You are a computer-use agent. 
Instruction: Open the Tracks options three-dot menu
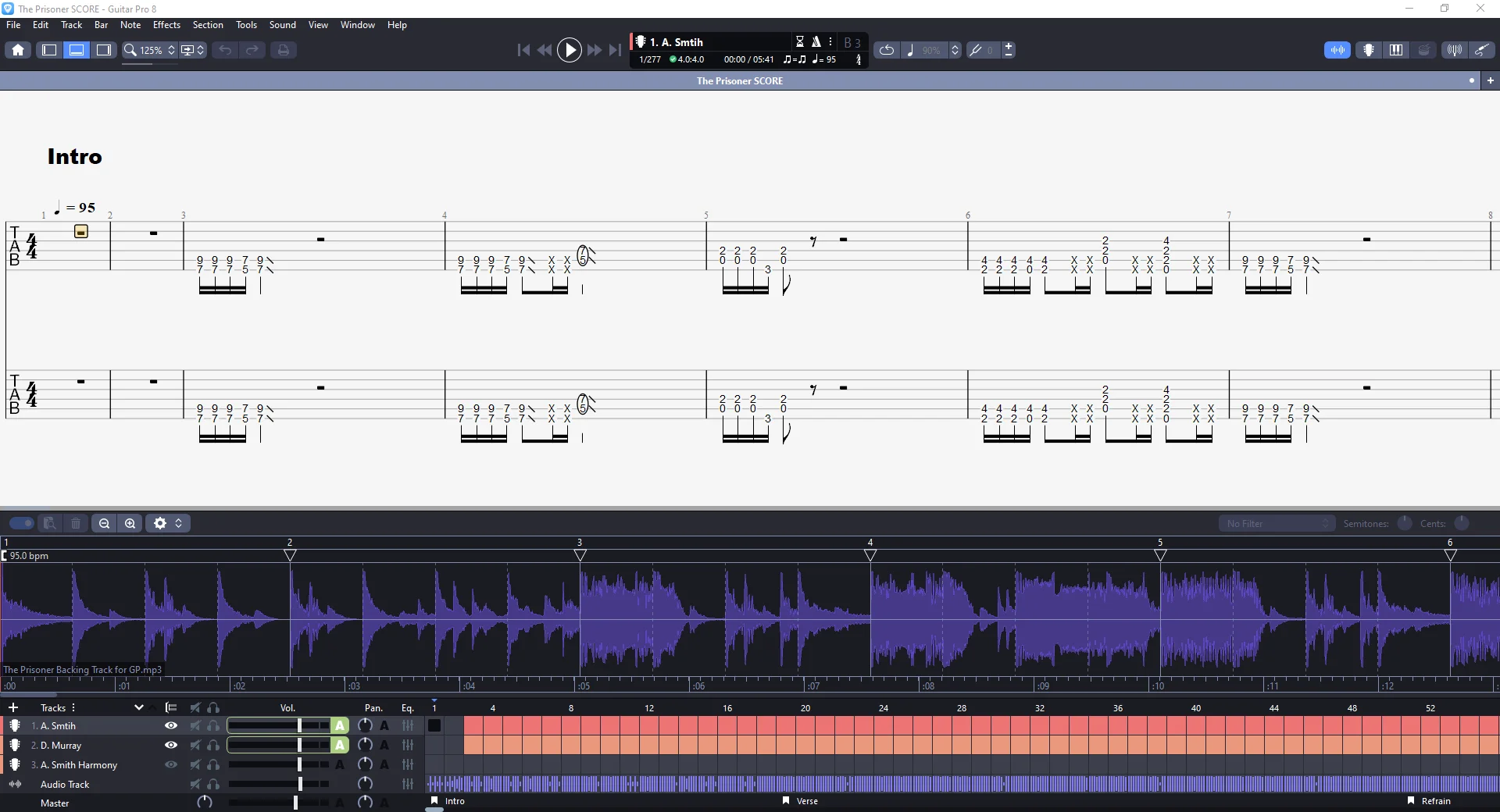coord(73,707)
